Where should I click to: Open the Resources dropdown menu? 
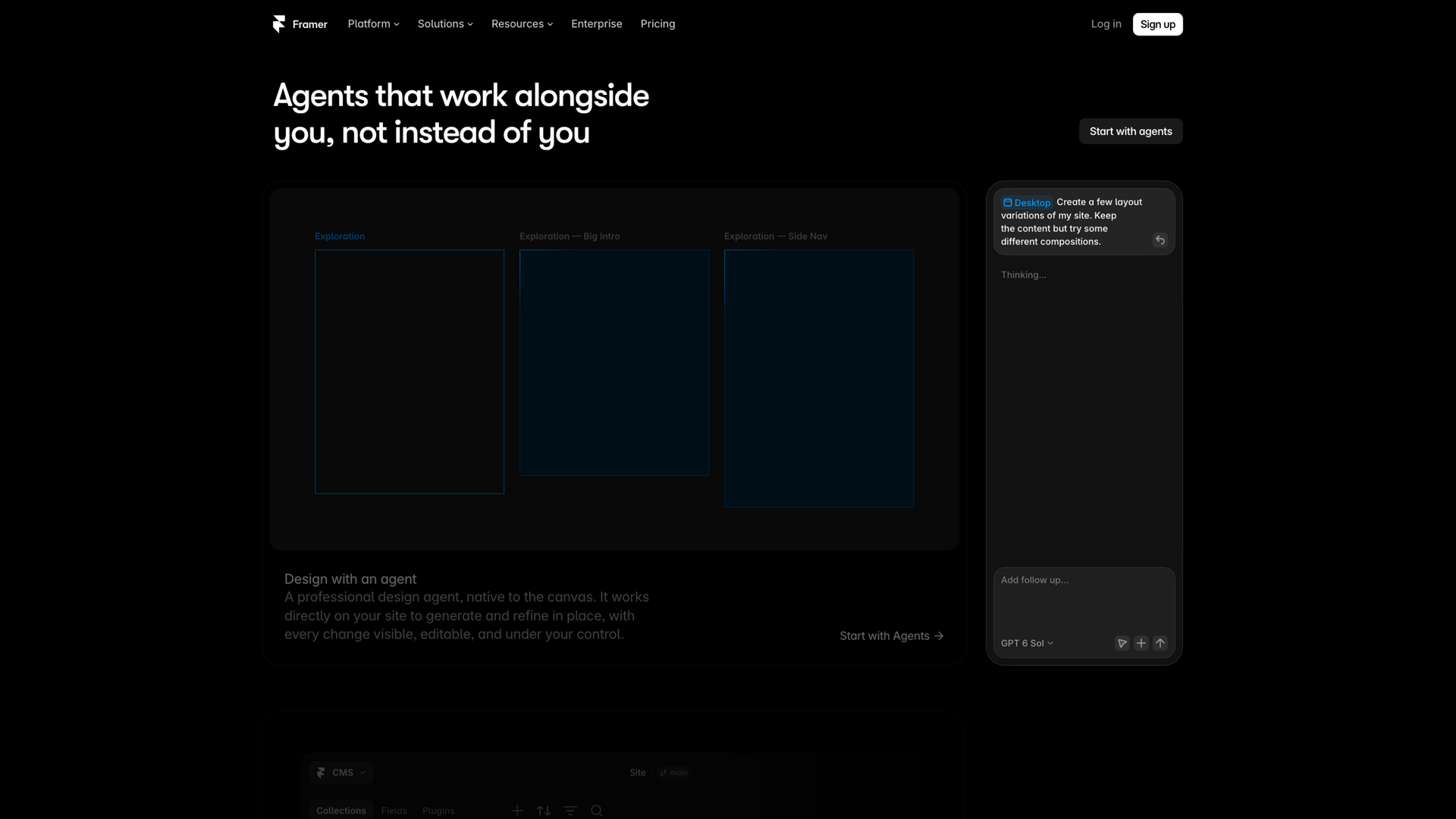click(x=522, y=24)
